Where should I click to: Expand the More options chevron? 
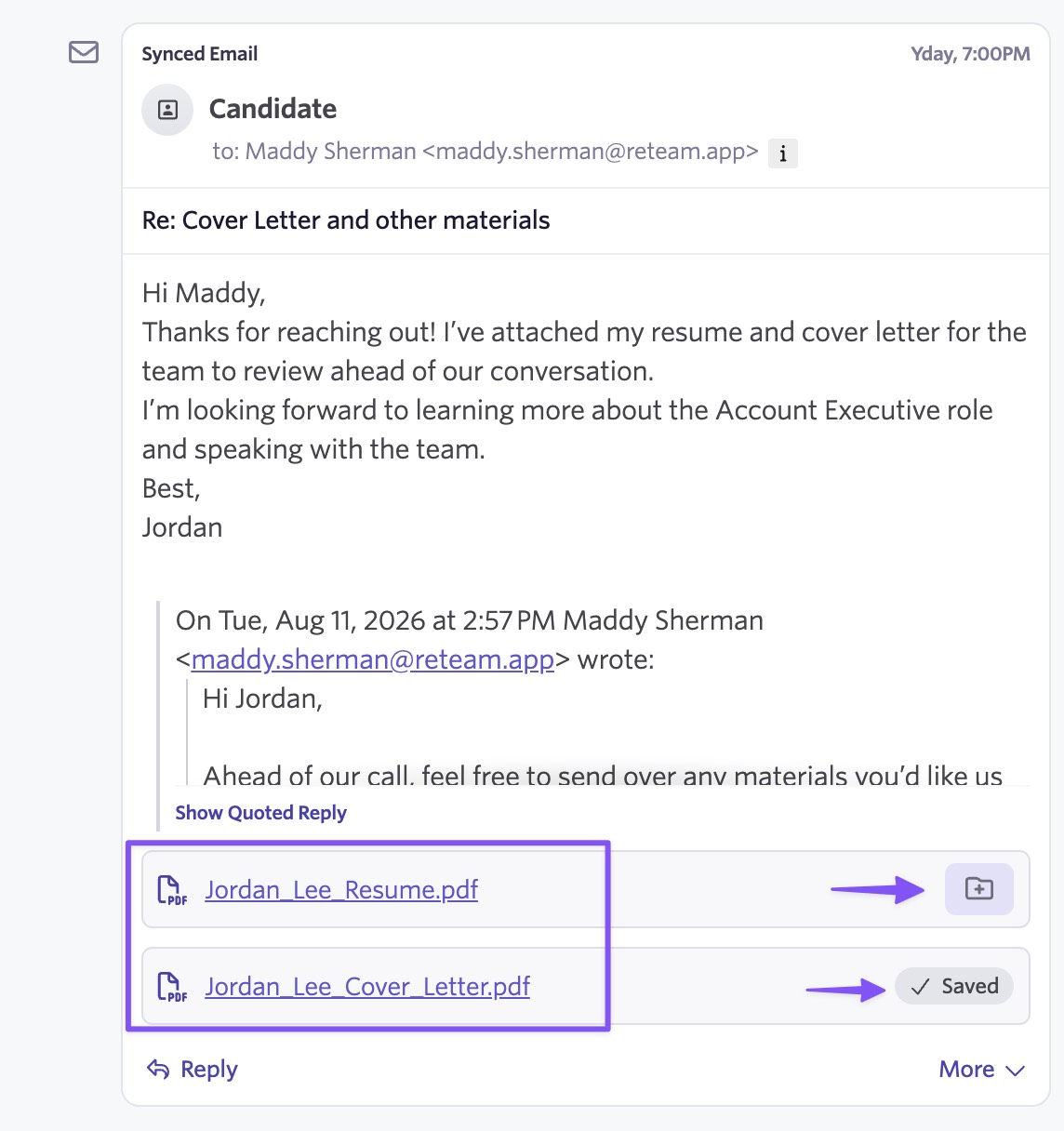pos(1016,1071)
